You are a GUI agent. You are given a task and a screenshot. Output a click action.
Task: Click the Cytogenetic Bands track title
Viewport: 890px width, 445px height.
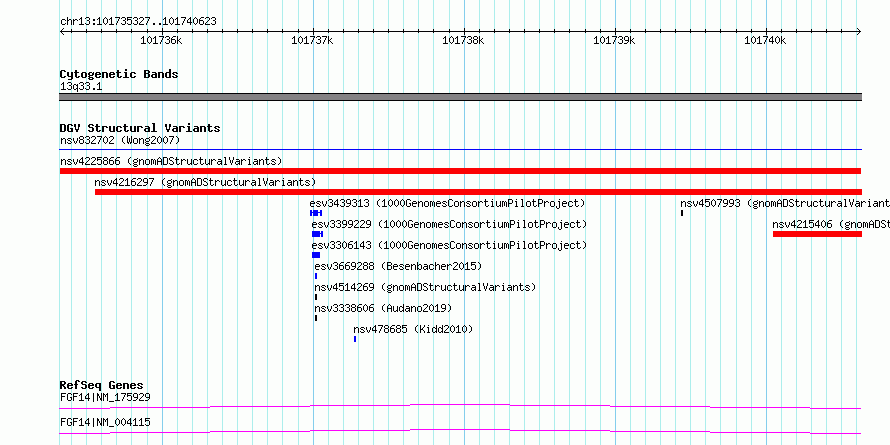(x=119, y=74)
